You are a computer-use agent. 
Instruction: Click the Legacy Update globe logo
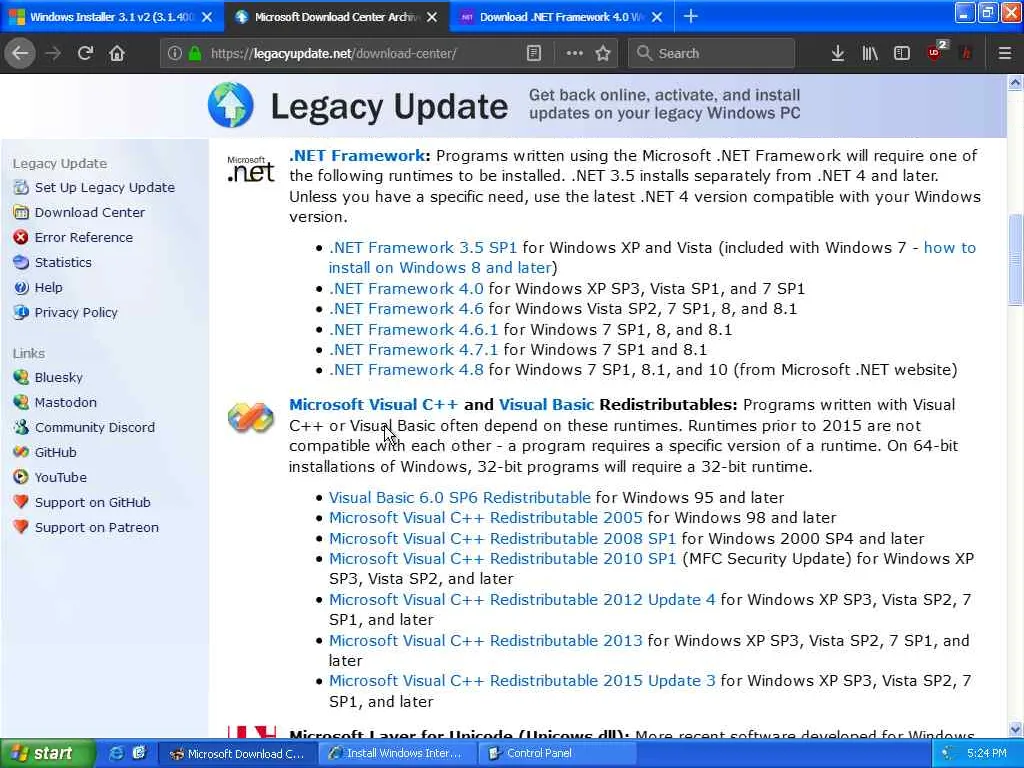point(231,104)
